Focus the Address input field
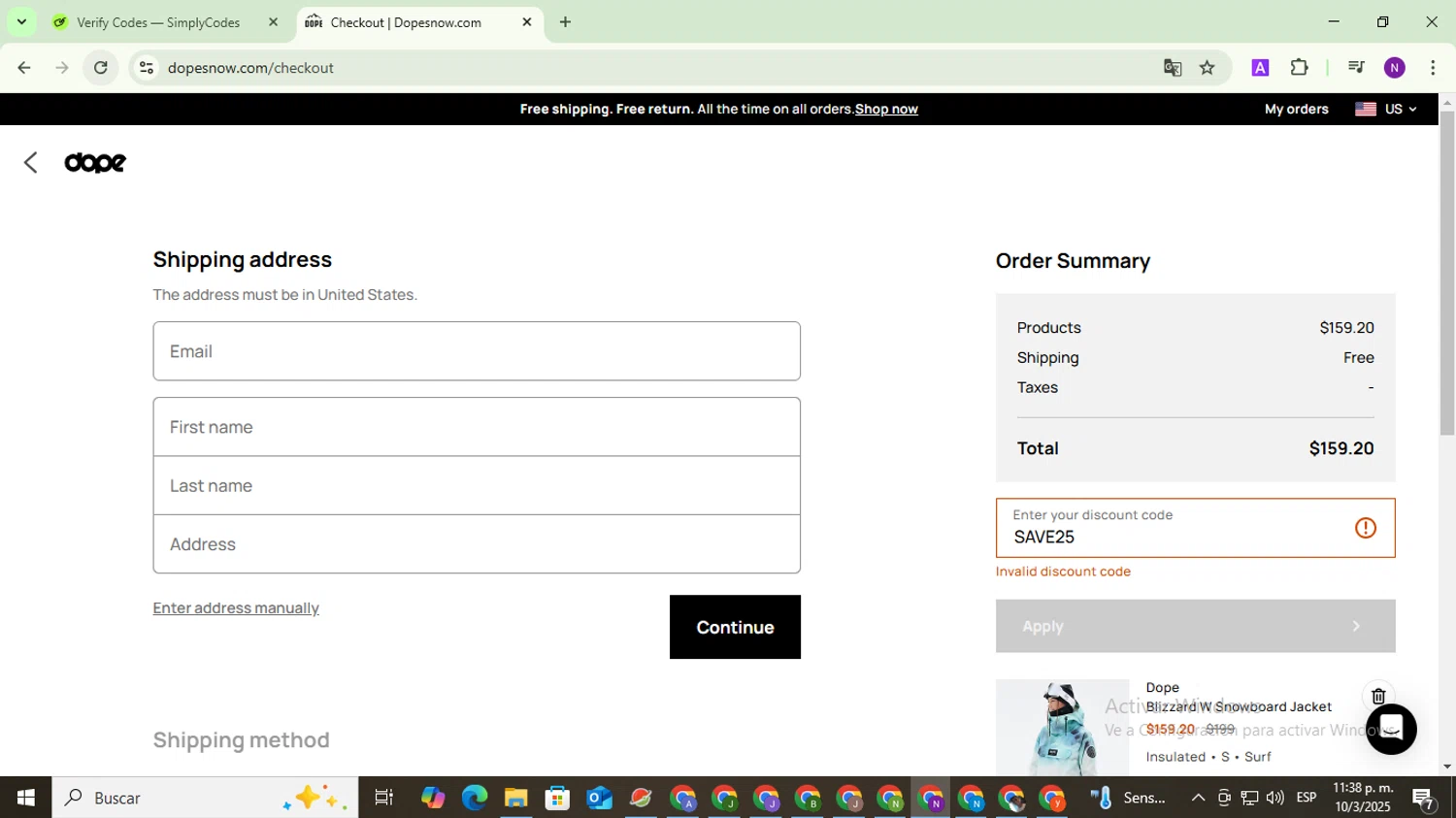This screenshot has width=1456, height=818. pos(477,544)
